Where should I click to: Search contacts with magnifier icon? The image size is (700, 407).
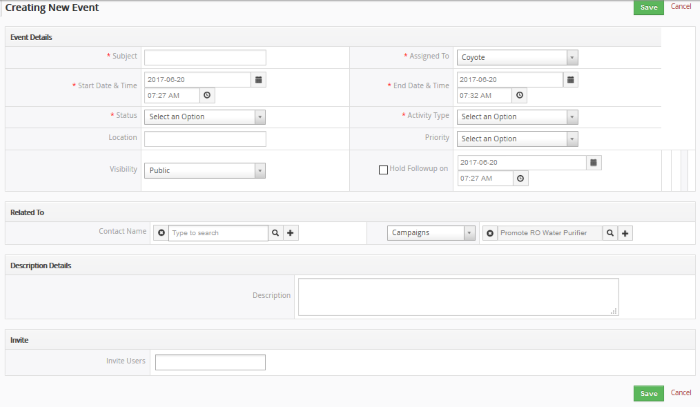point(275,233)
